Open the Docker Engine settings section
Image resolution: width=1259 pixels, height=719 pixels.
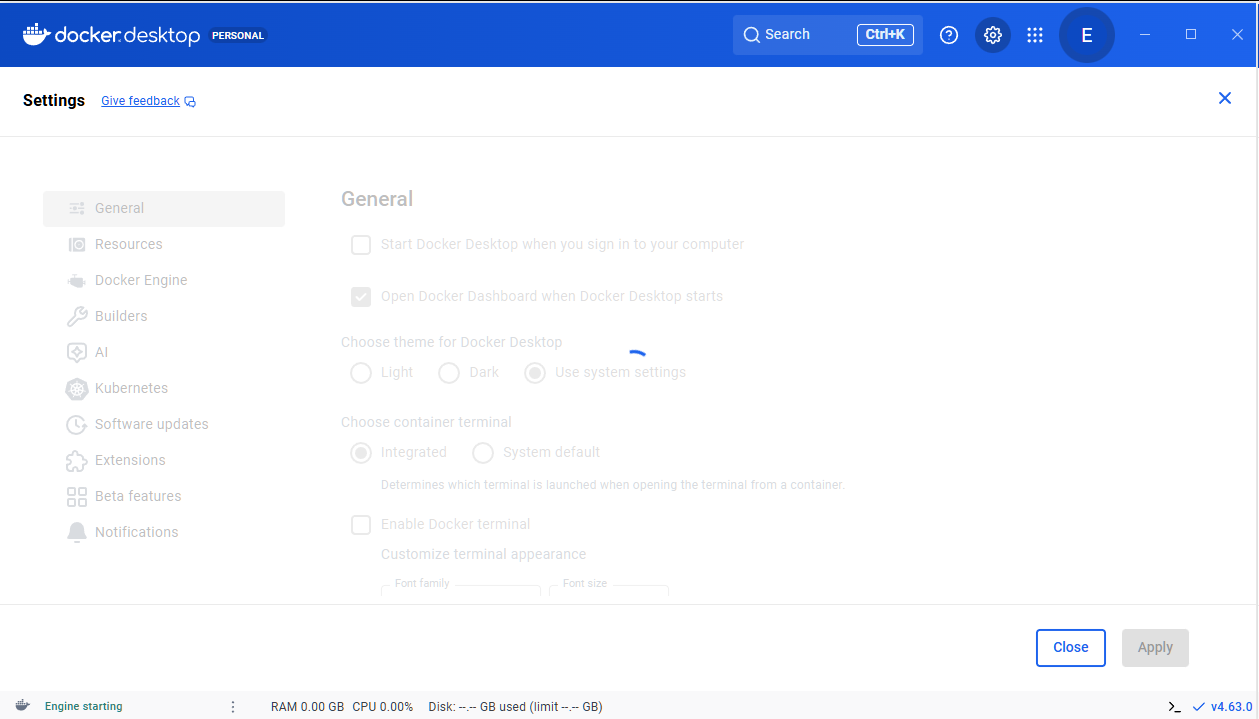pos(141,280)
